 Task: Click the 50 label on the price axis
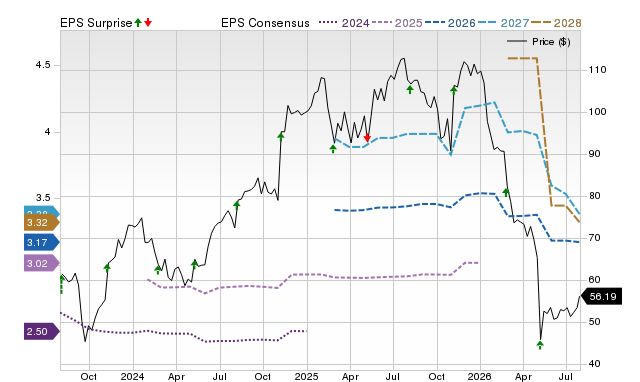pyautogui.click(x=594, y=322)
